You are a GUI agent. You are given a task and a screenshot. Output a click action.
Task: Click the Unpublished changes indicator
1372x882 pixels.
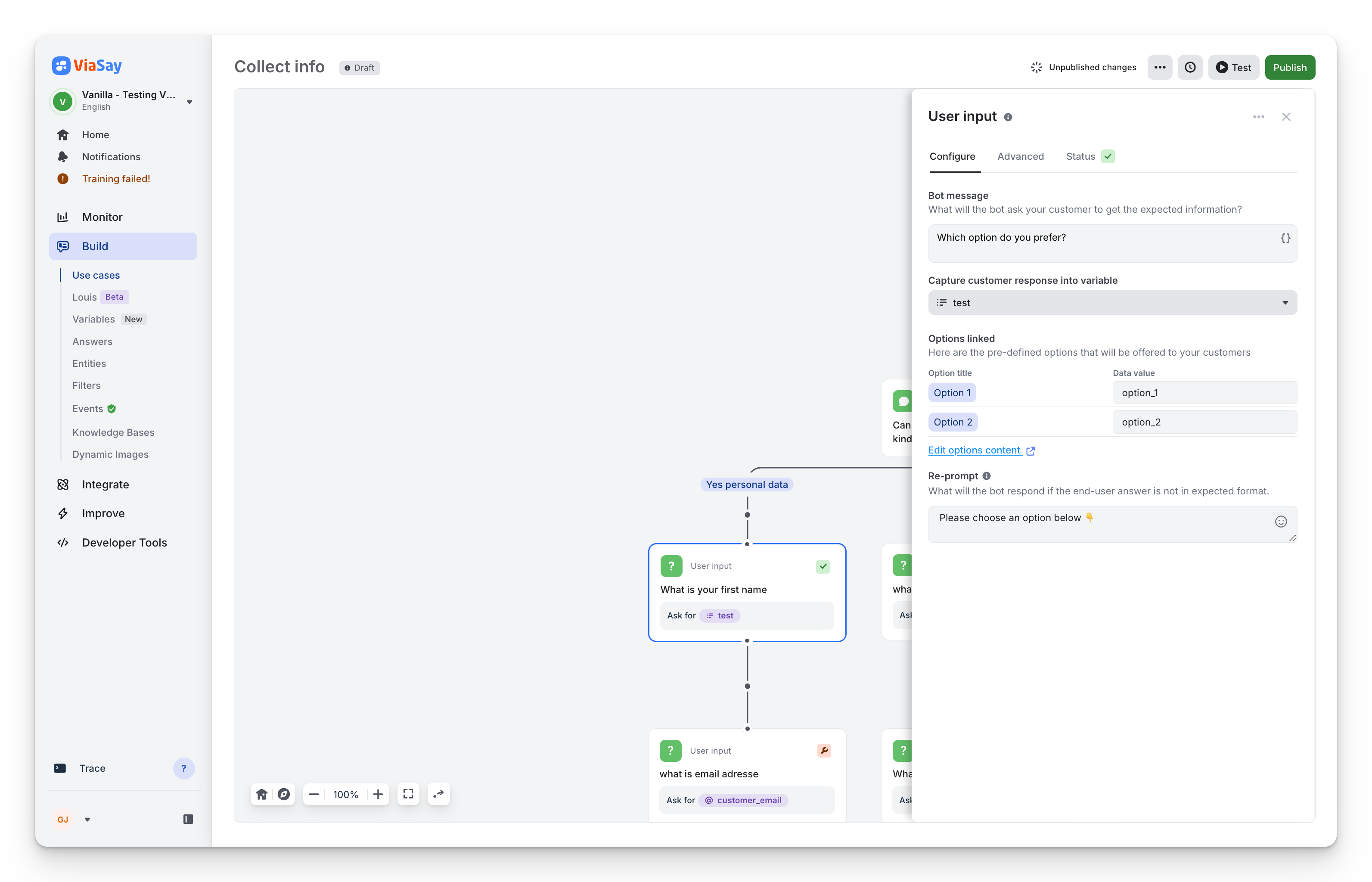(x=1083, y=67)
